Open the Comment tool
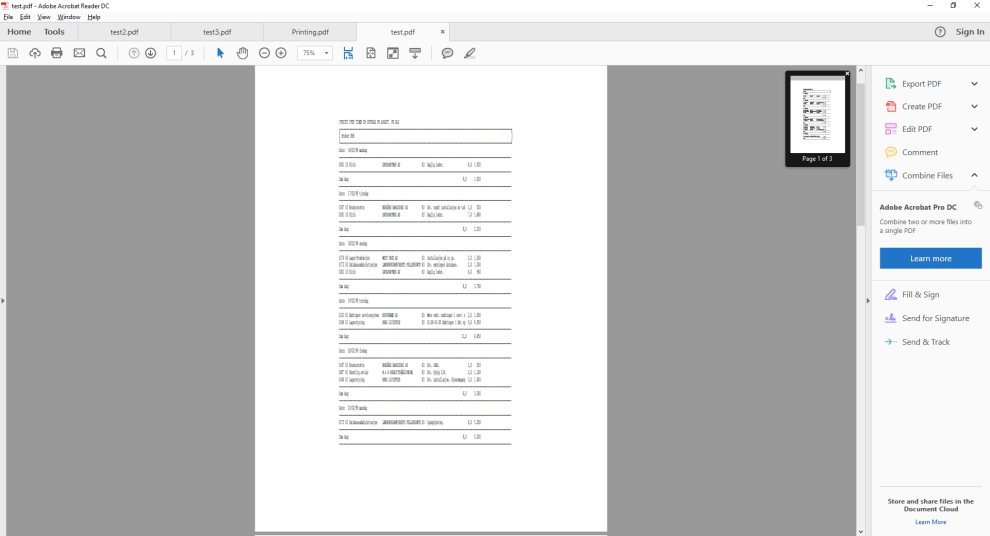The image size is (990, 536). tap(919, 152)
